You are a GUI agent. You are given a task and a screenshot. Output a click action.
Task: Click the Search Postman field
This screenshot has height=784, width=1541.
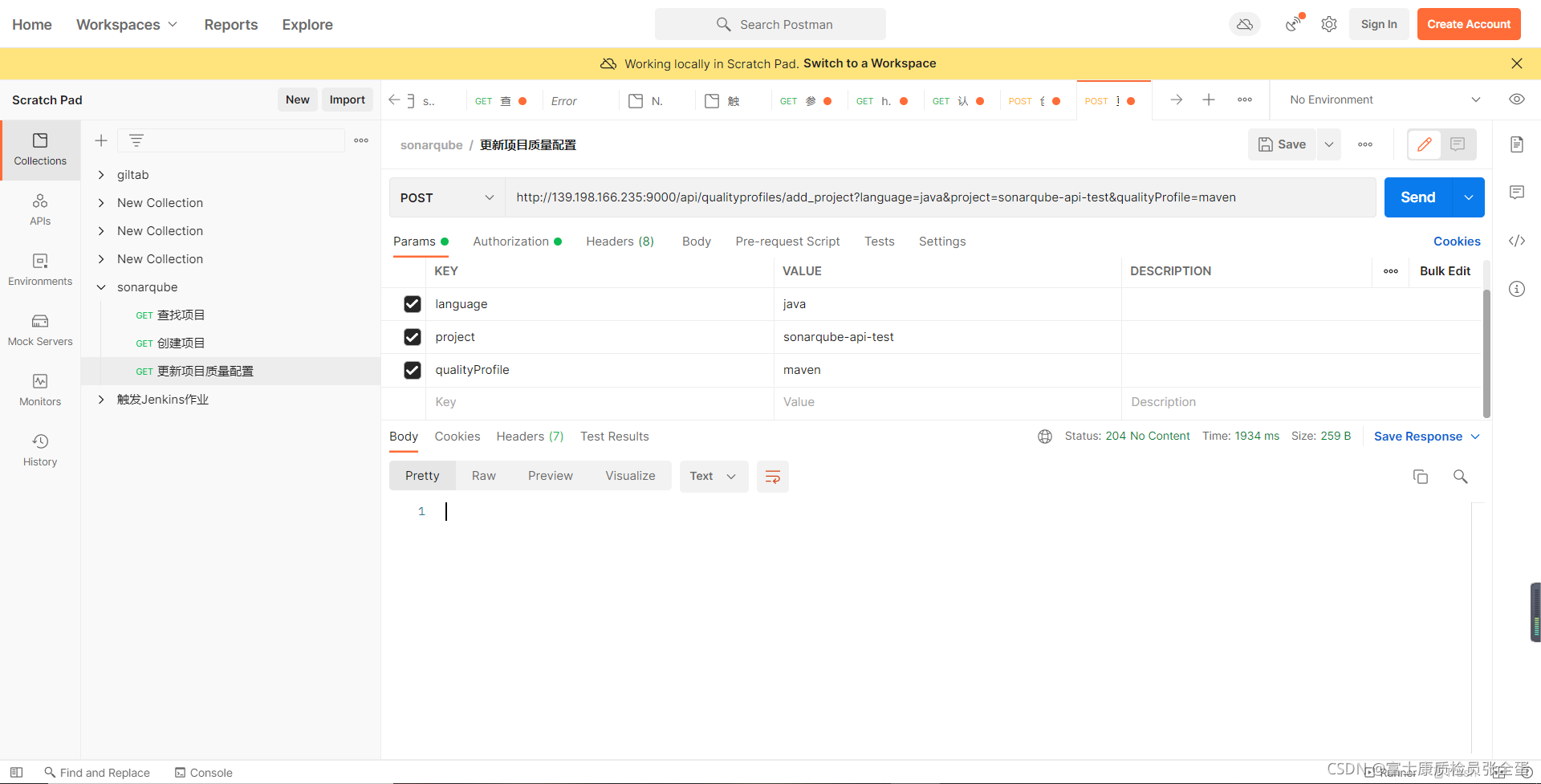tap(770, 24)
